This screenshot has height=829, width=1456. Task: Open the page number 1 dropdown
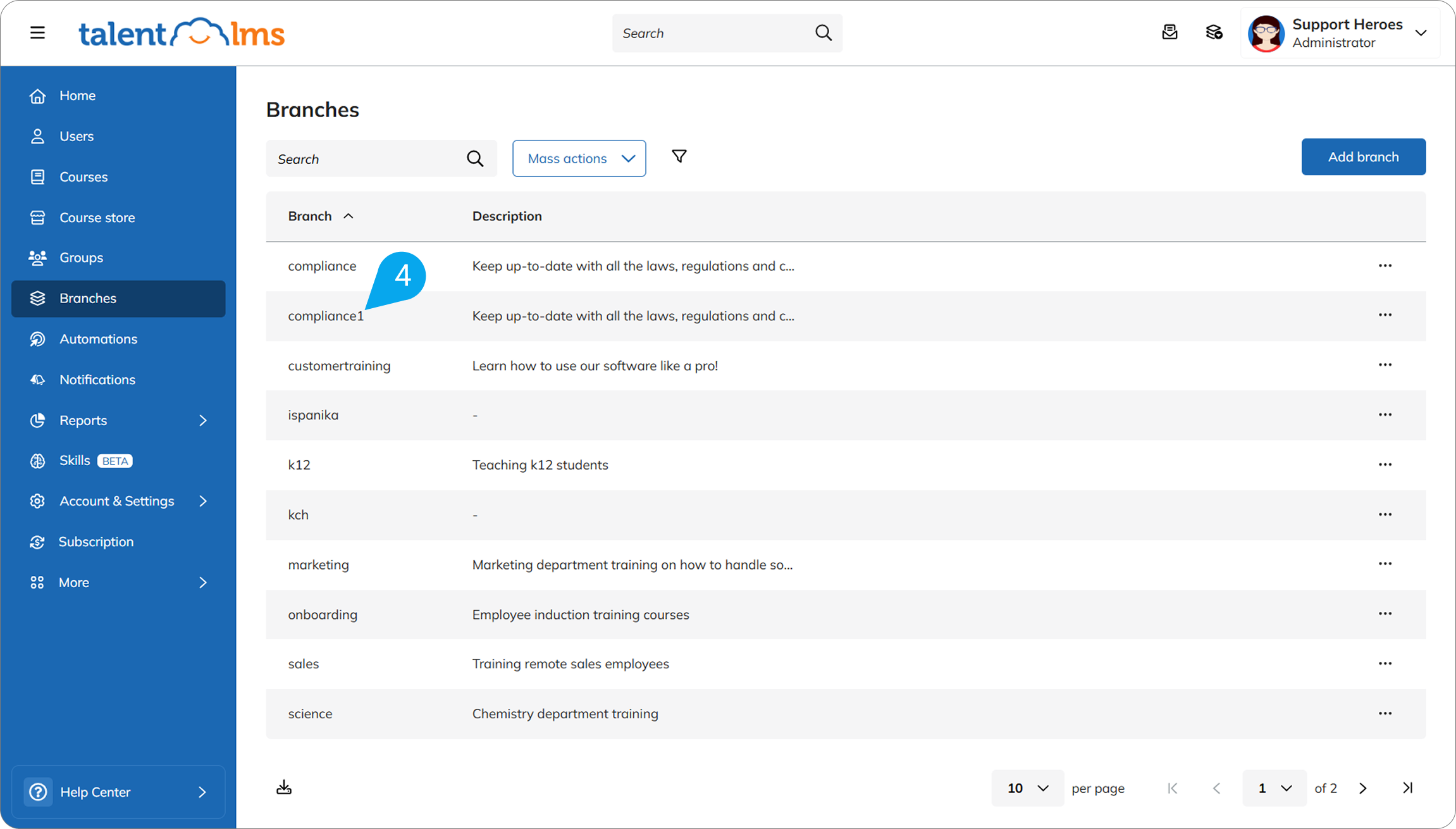[1274, 788]
